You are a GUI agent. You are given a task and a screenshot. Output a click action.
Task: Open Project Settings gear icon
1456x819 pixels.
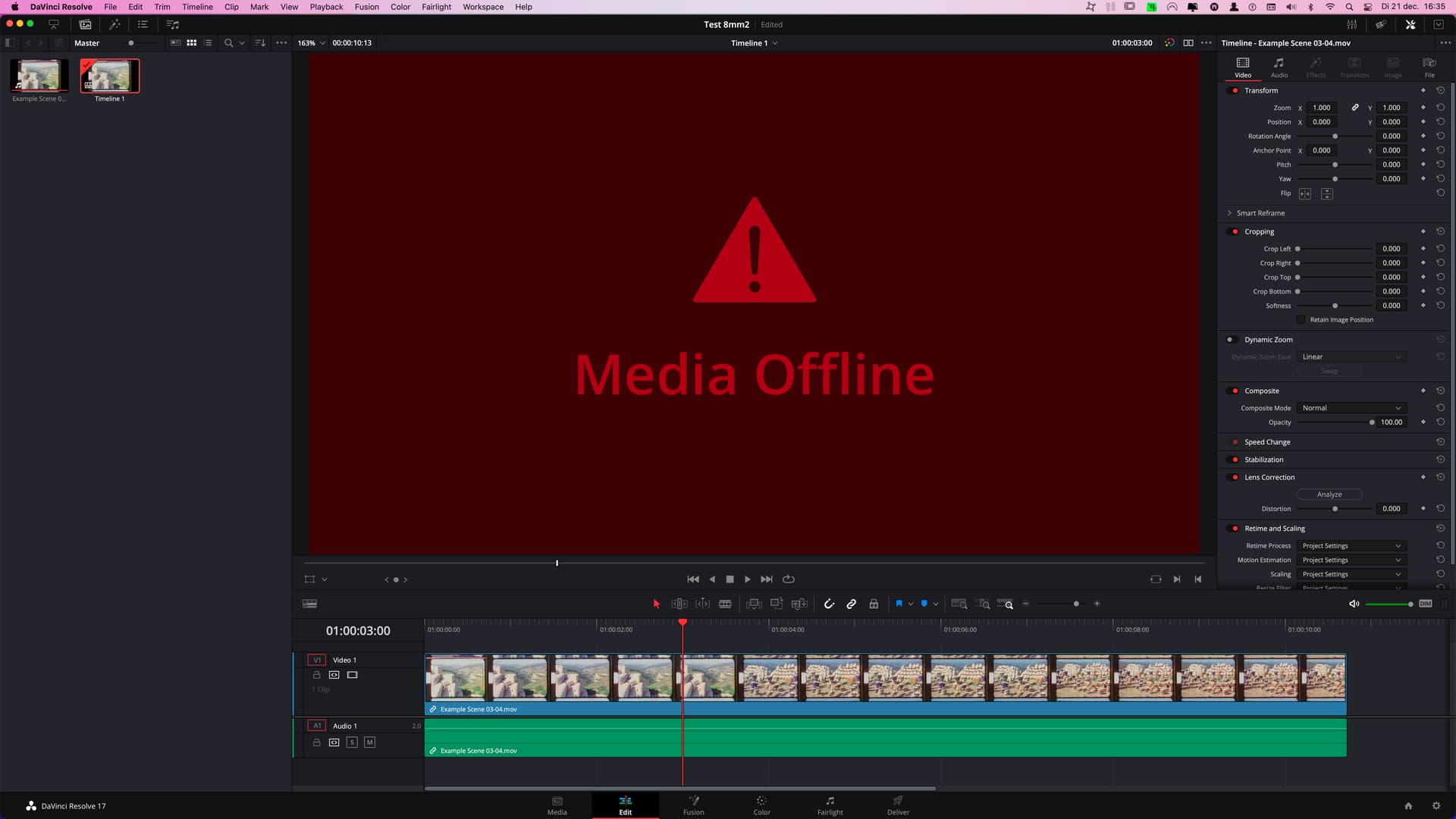[x=1436, y=806]
